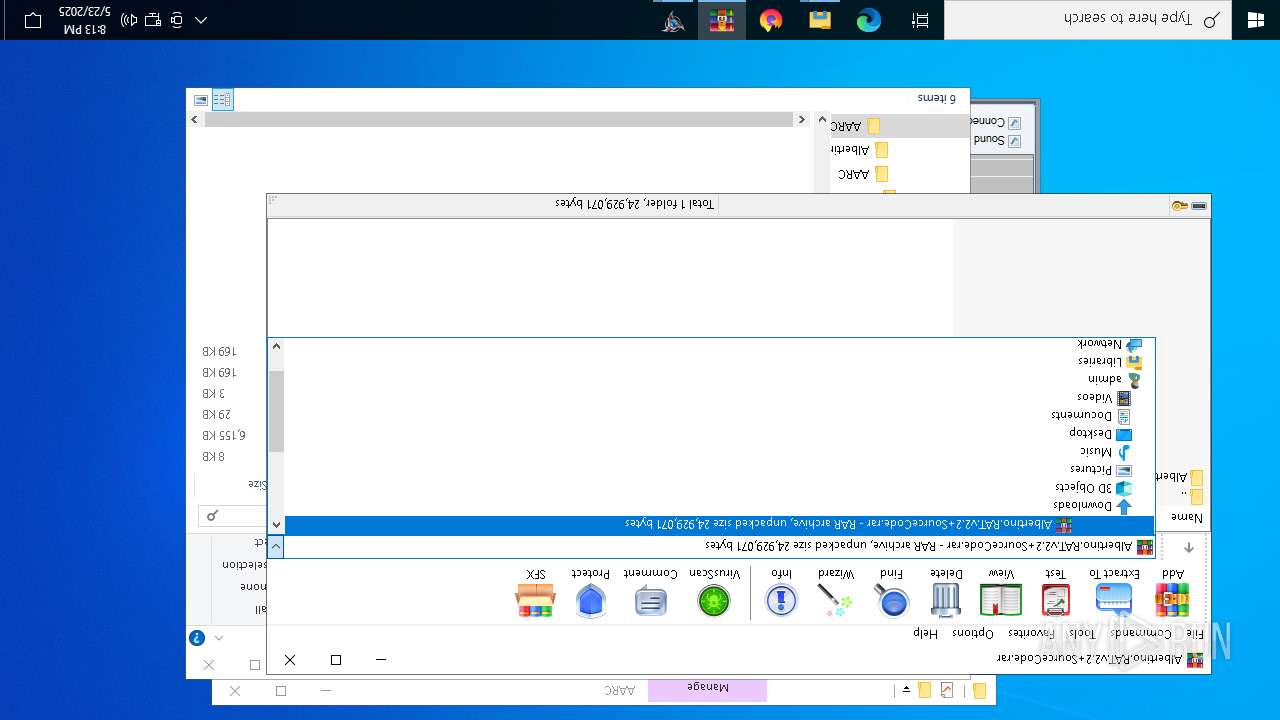1280x720 pixels.
Task: Click the Delete toolbar icon
Action: pyautogui.click(x=946, y=598)
